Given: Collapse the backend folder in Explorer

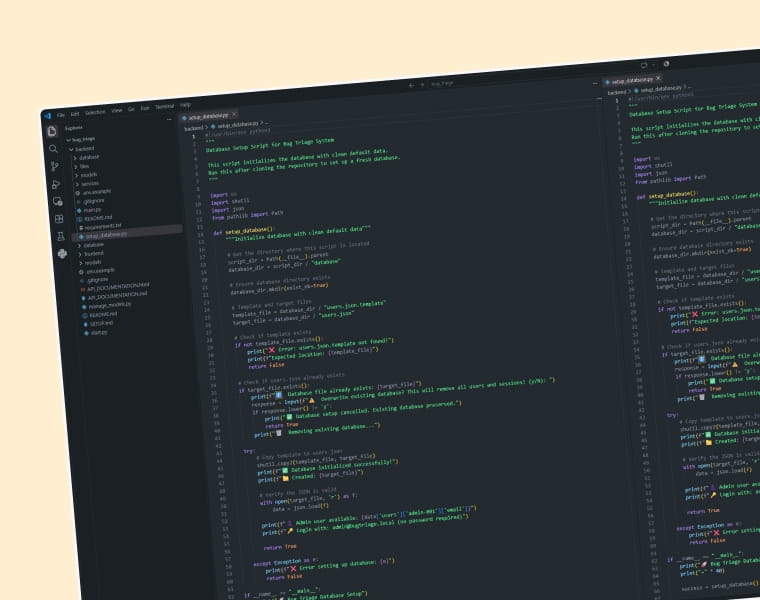Looking at the screenshot, I should pos(82,149).
